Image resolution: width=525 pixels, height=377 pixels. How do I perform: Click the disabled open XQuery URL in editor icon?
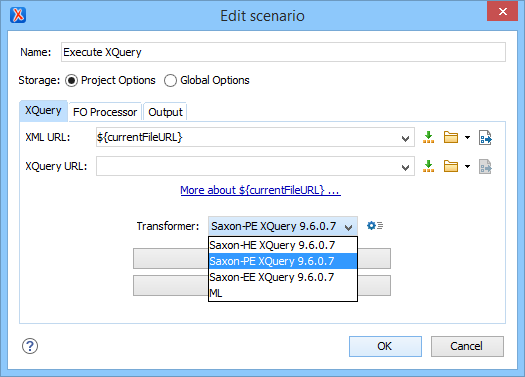[x=485, y=166]
